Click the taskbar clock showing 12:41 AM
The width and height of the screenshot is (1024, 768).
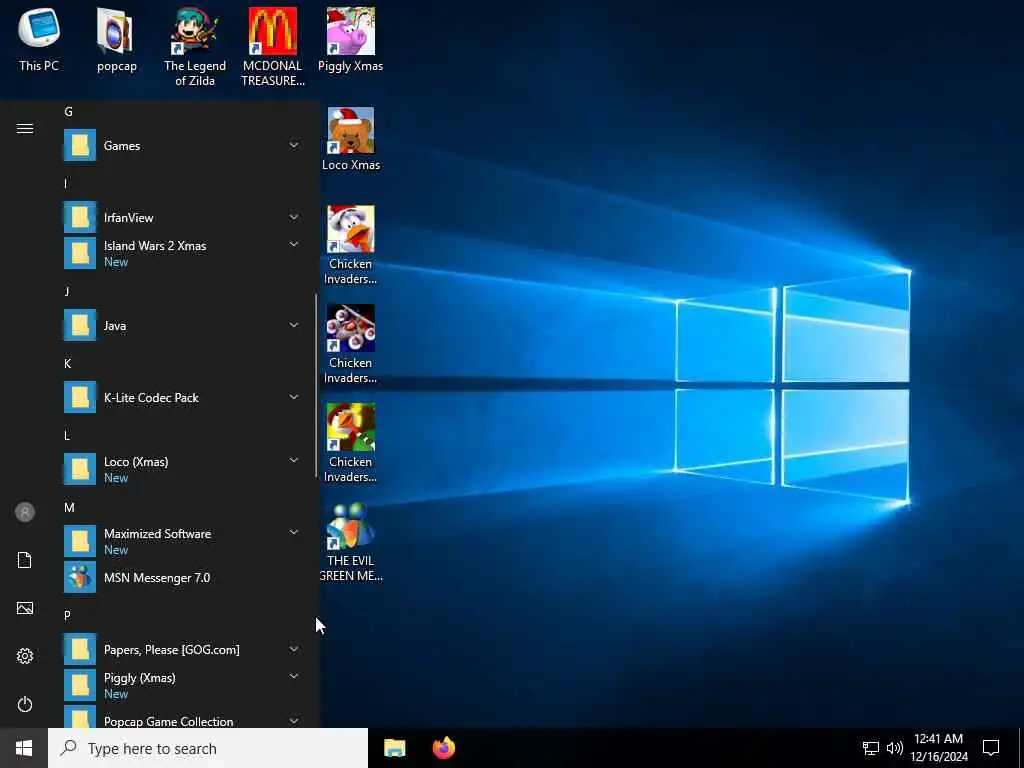938,748
